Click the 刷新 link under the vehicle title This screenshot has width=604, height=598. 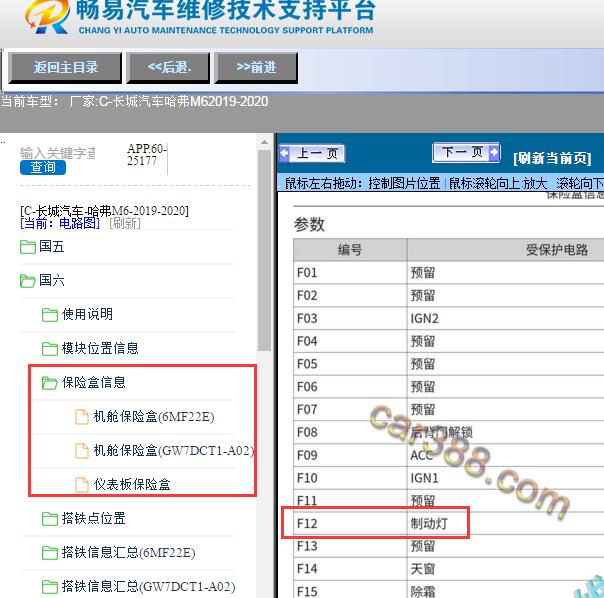125,223
